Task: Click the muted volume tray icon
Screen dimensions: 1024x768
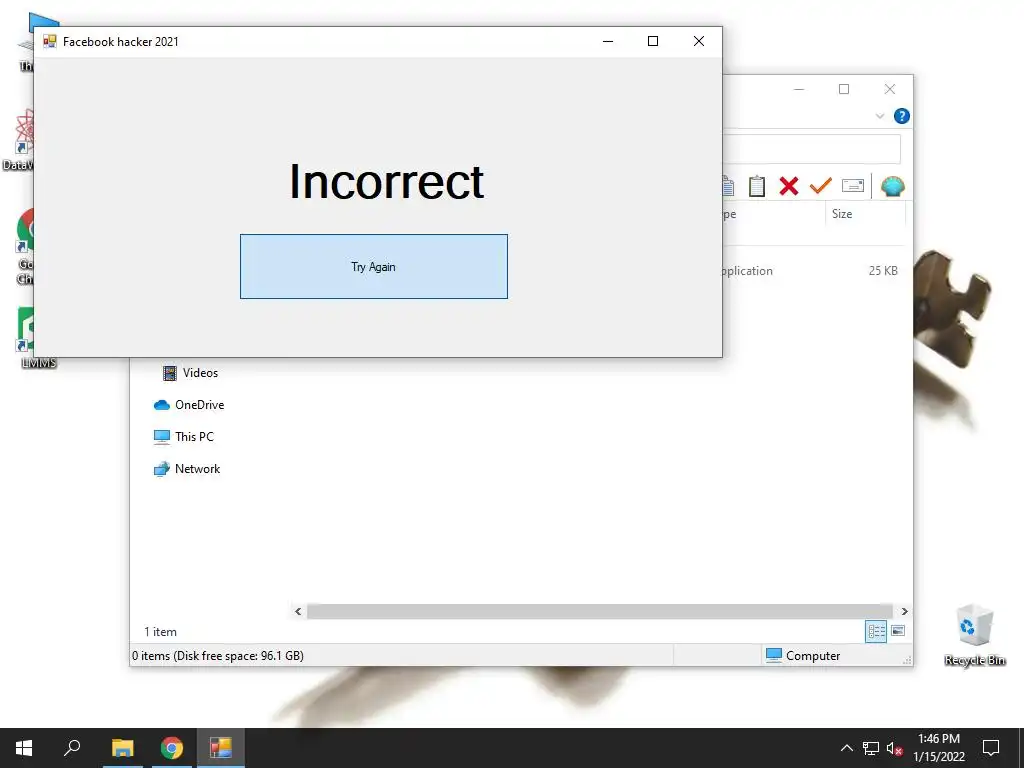Action: [x=894, y=748]
